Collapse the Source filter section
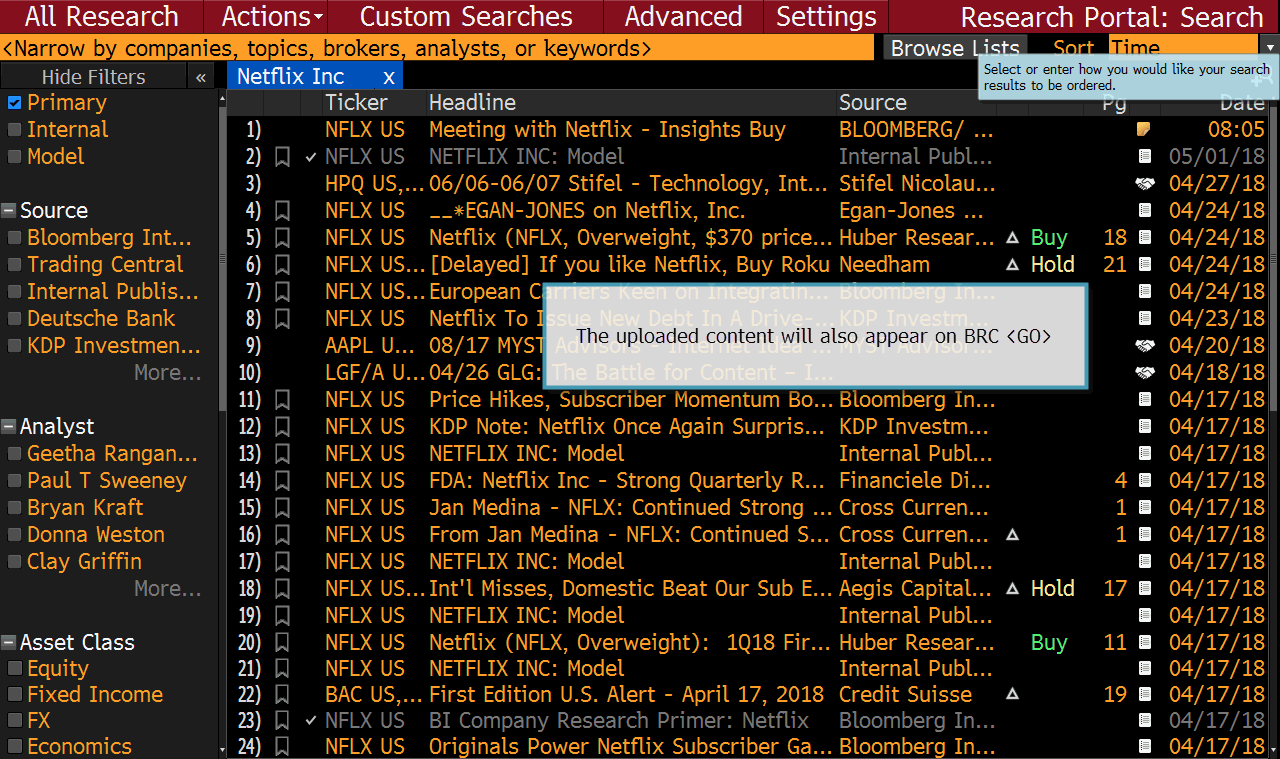 coord(9,210)
